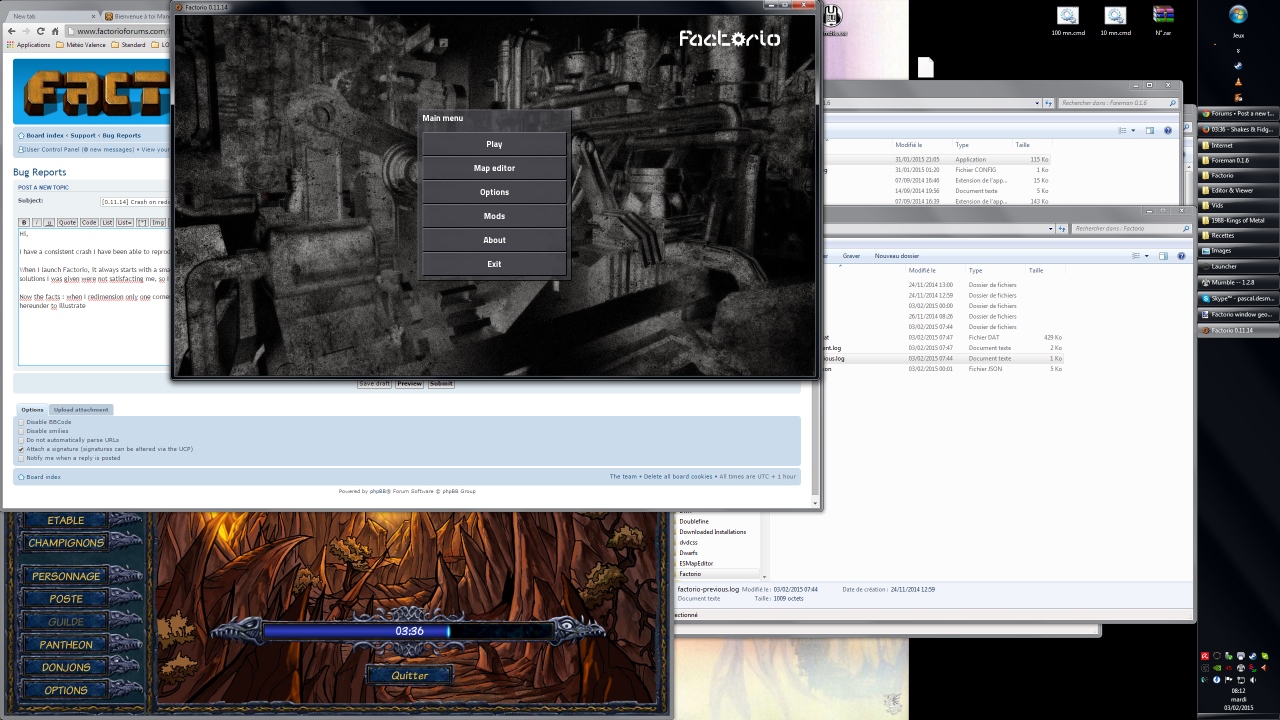
Task: Select Downloaded Installations folder in tree
Action: pos(713,532)
